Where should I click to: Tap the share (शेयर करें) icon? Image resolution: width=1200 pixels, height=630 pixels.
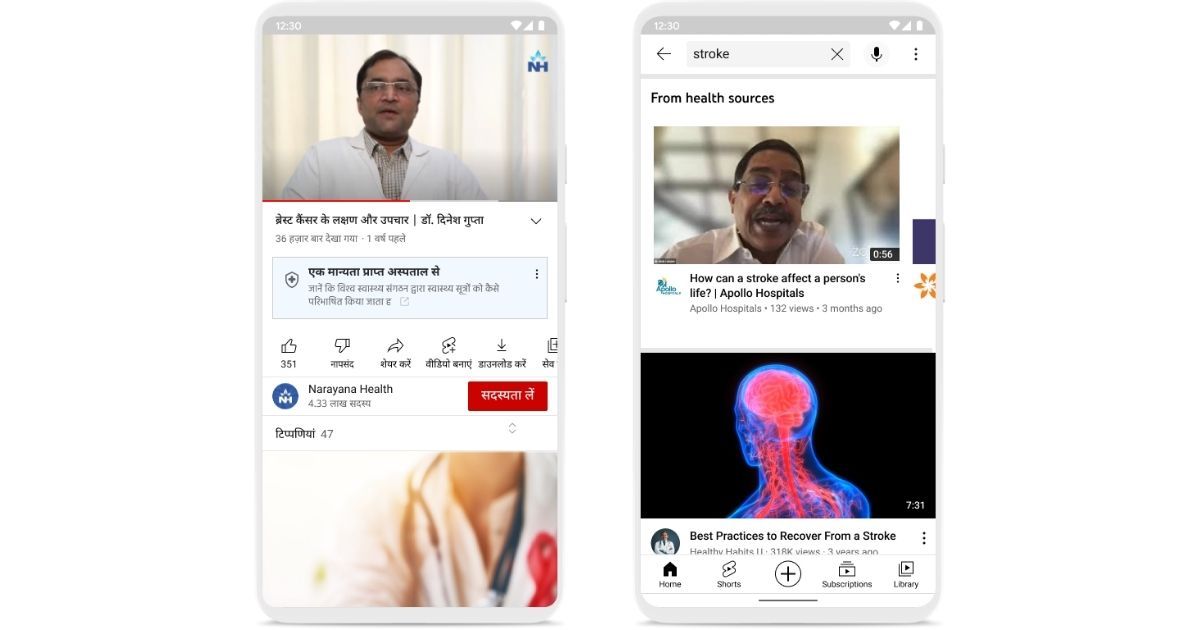point(395,346)
